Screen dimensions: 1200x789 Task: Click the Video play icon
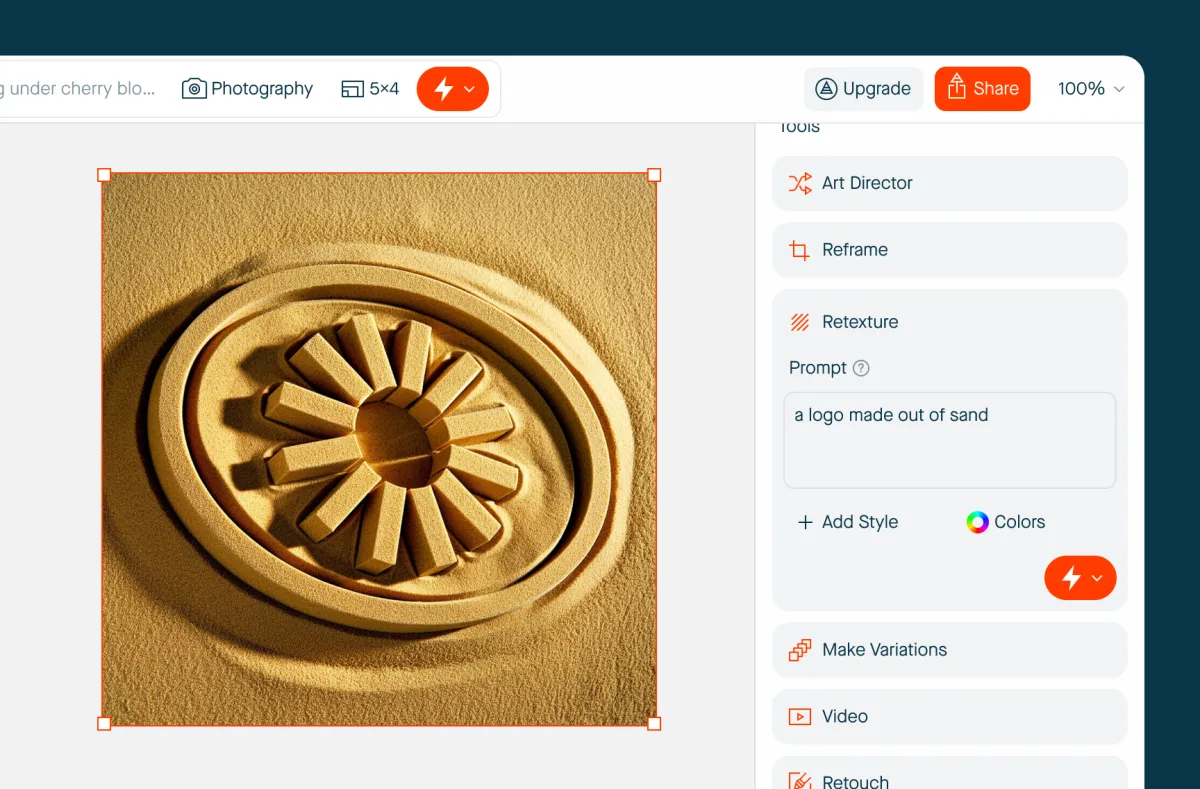[x=800, y=717]
